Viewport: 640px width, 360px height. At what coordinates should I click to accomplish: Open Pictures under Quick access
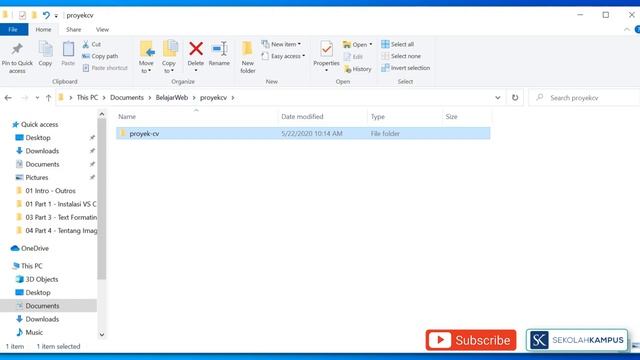tap(37, 178)
